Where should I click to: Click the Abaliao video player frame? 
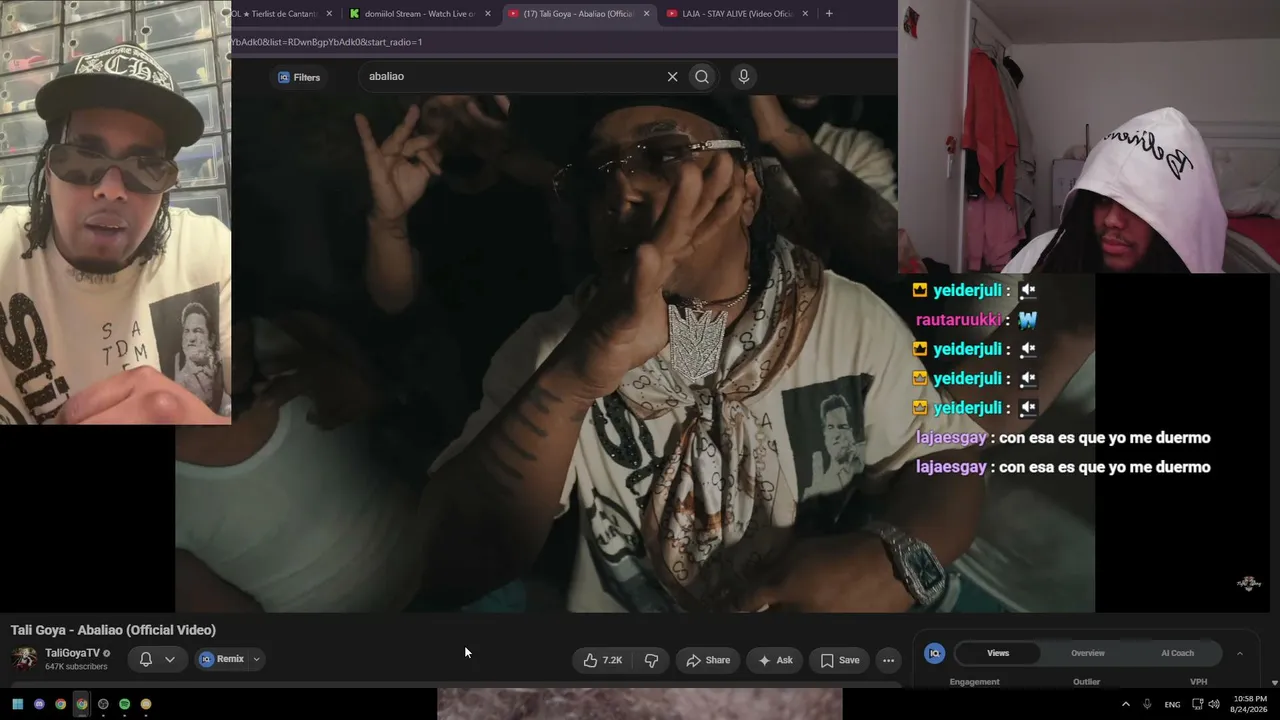[x=635, y=353]
